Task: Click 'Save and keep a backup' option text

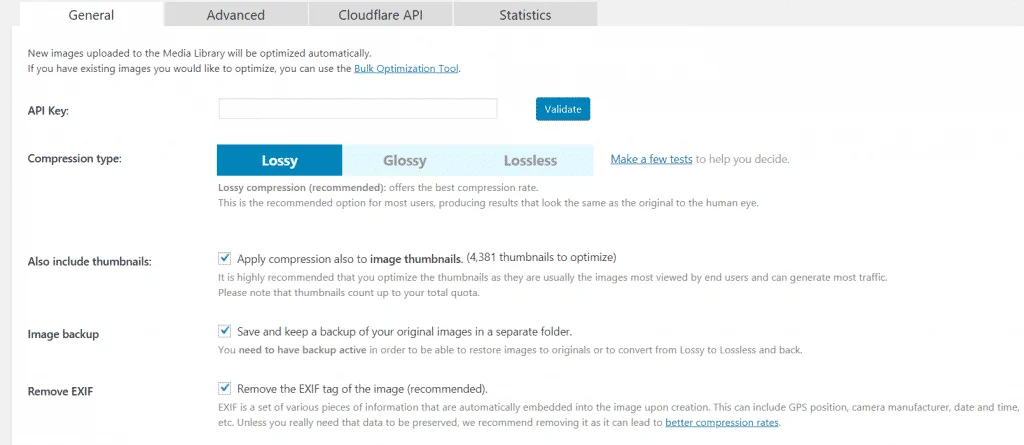Action: [405, 331]
